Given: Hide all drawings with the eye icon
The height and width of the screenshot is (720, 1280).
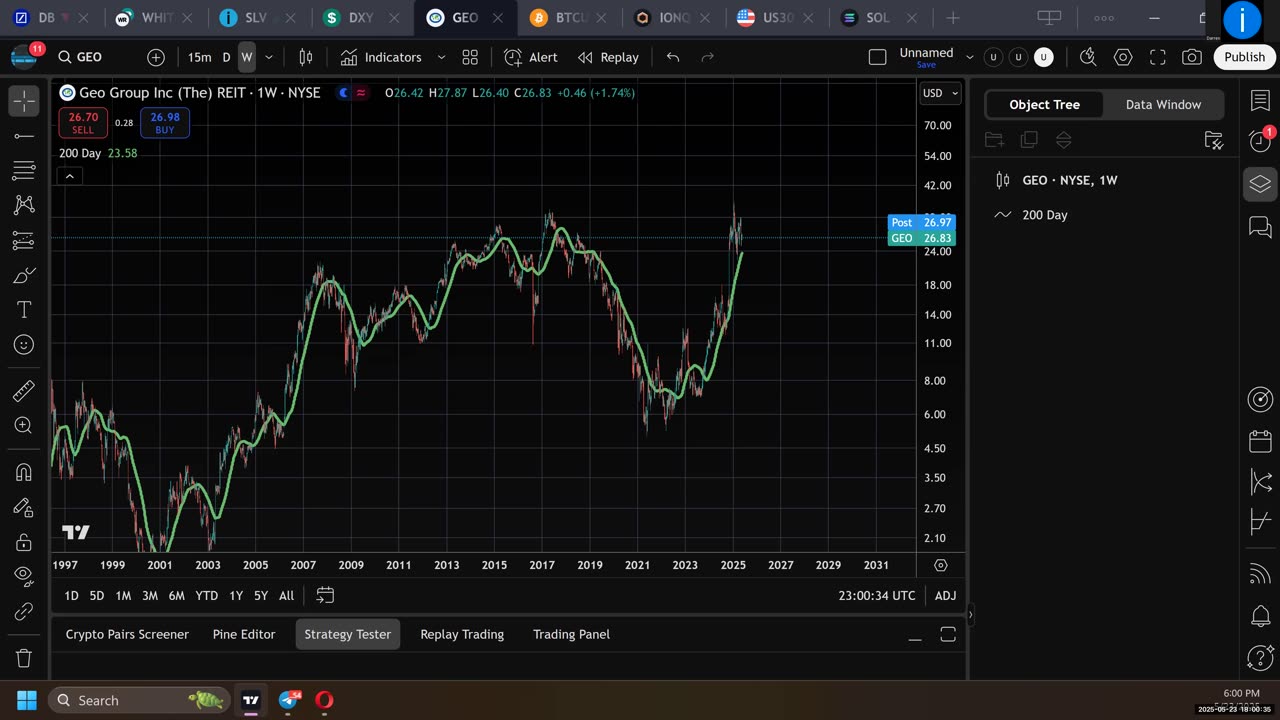Looking at the screenshot, I should [24, 575].
